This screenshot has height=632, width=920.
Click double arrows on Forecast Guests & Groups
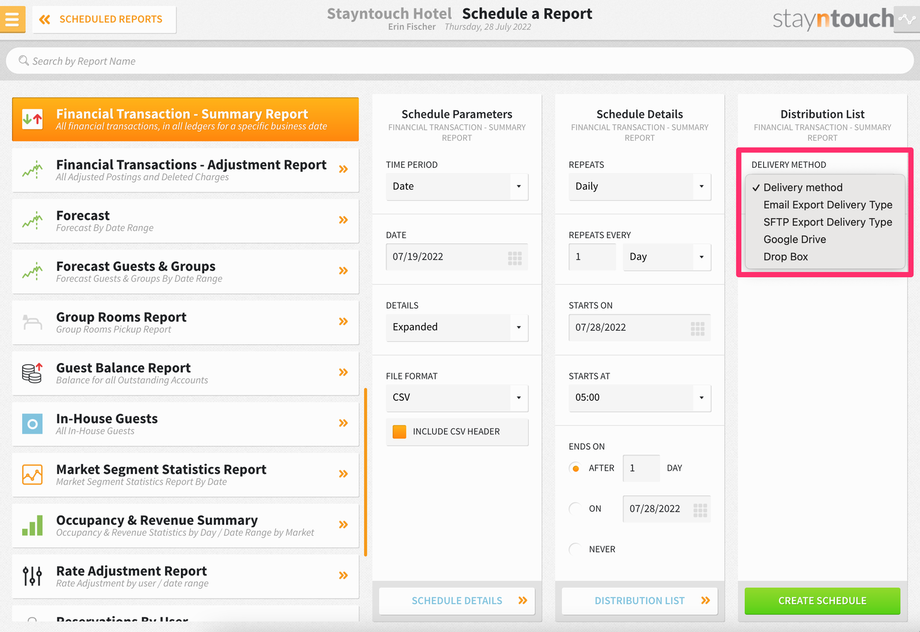coord(343,271)
